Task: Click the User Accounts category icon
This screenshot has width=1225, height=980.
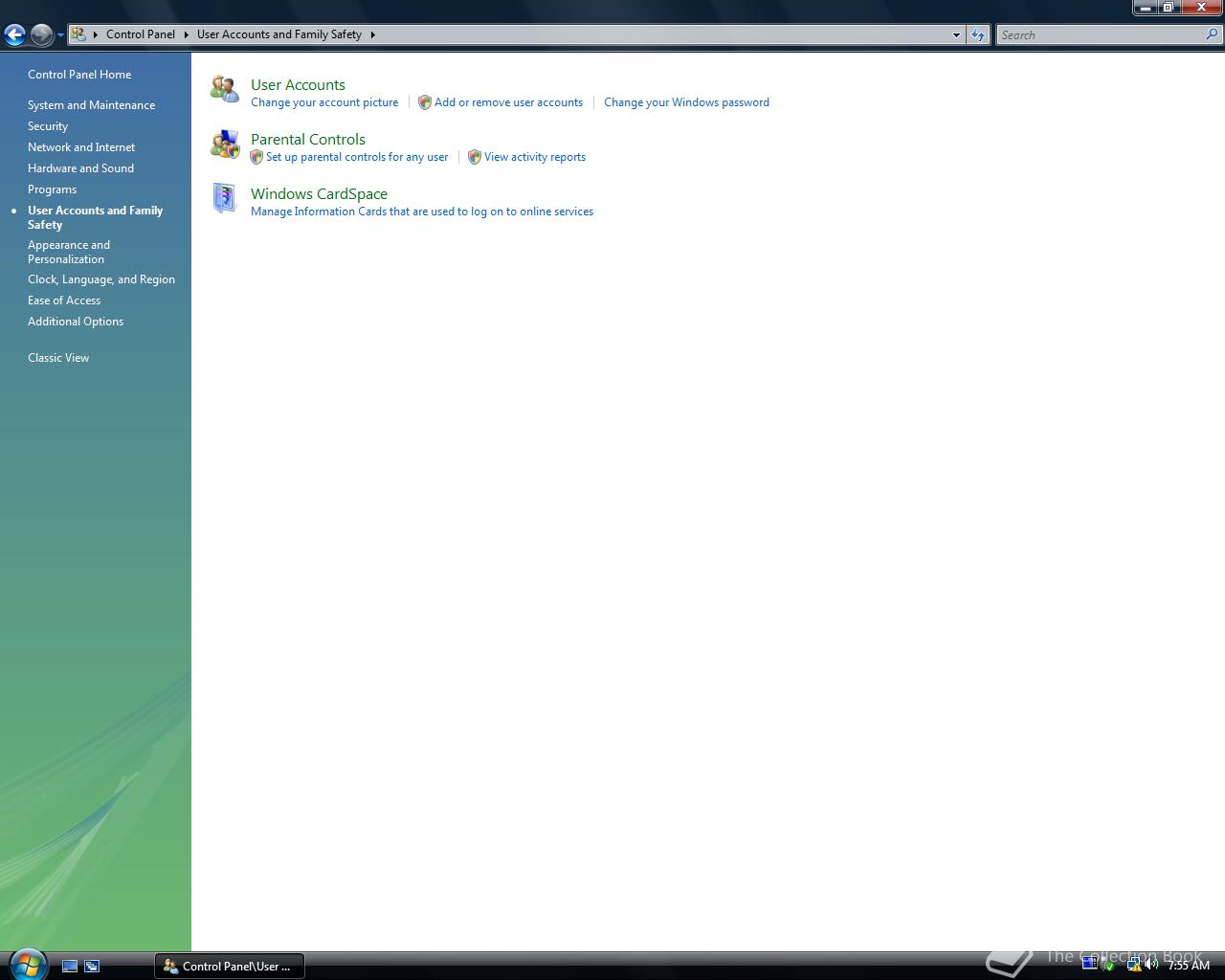Action: point(225,89)
